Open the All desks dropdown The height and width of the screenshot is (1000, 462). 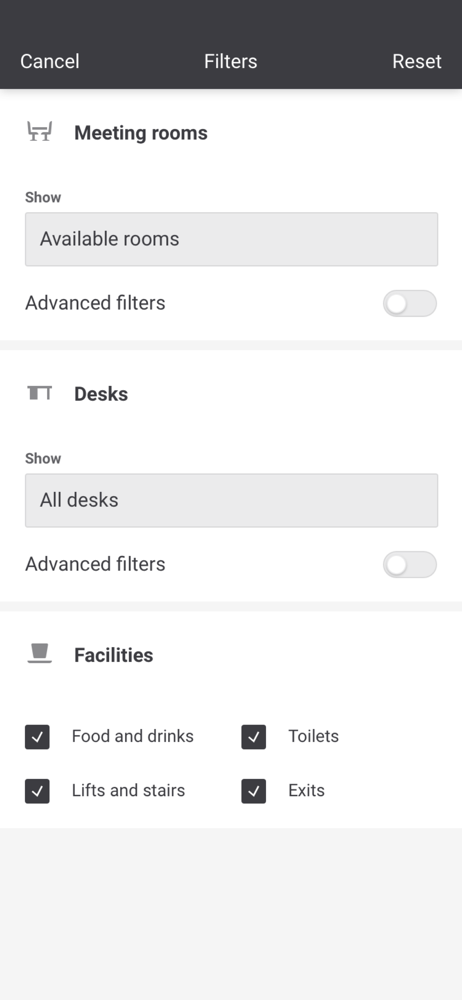click(x=232, y=500)
